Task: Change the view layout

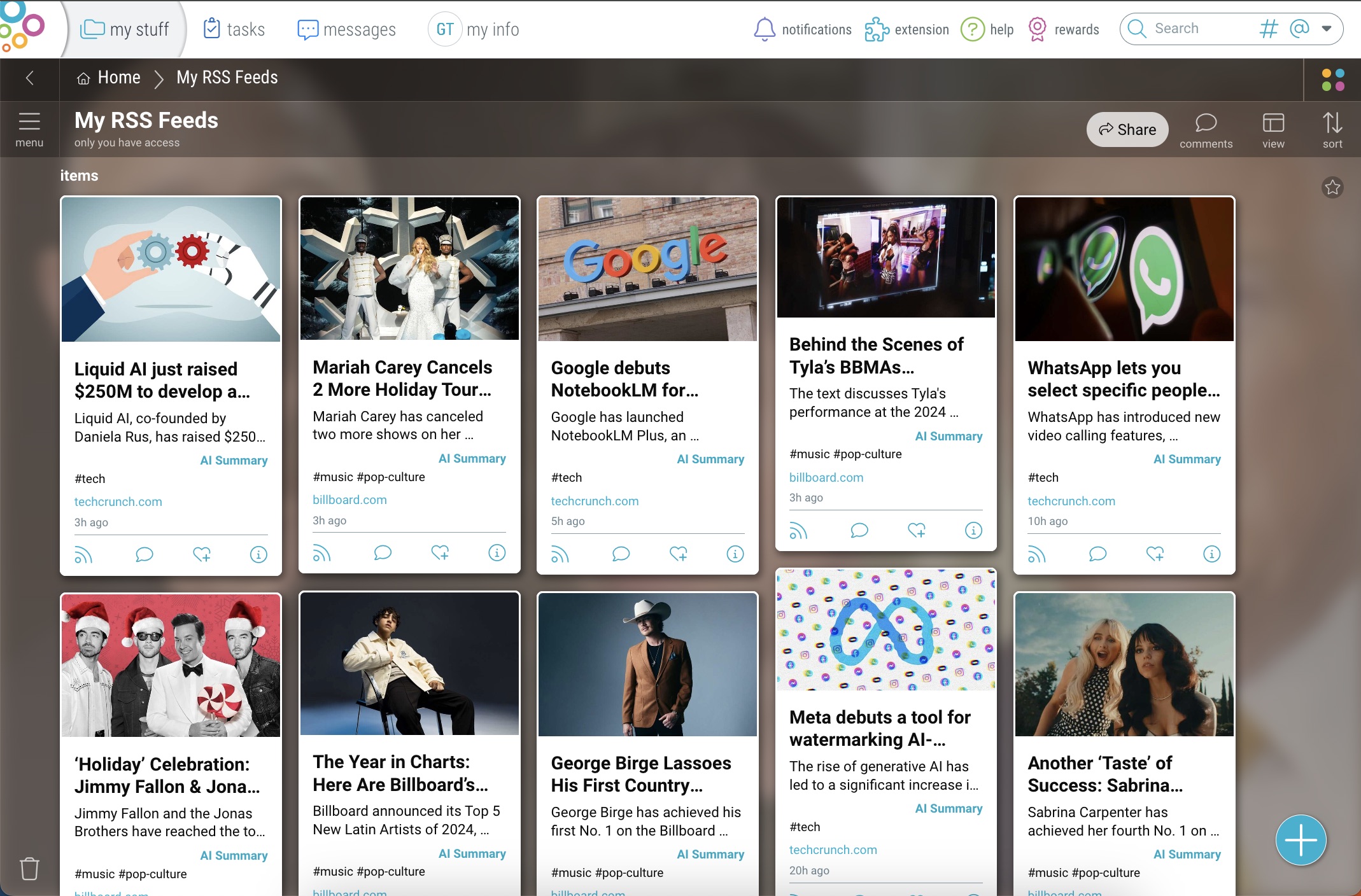Action: coord(1273,130)
